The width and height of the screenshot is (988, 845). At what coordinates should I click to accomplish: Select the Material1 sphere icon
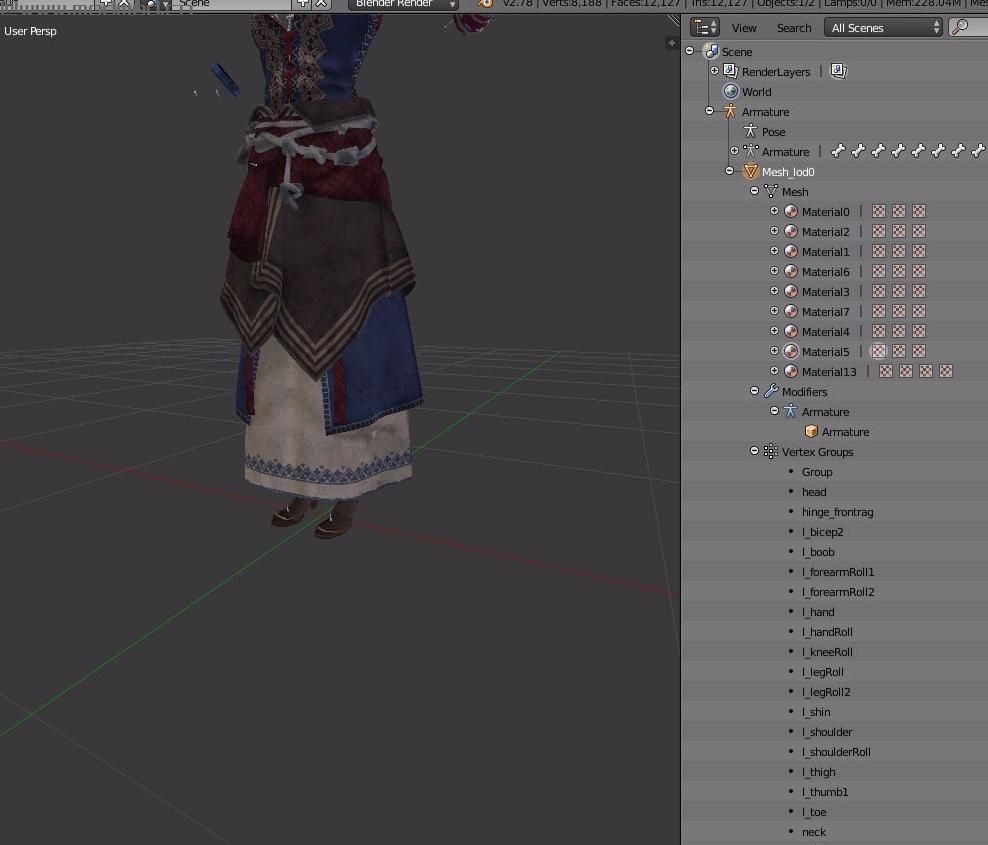click(791, 251)
